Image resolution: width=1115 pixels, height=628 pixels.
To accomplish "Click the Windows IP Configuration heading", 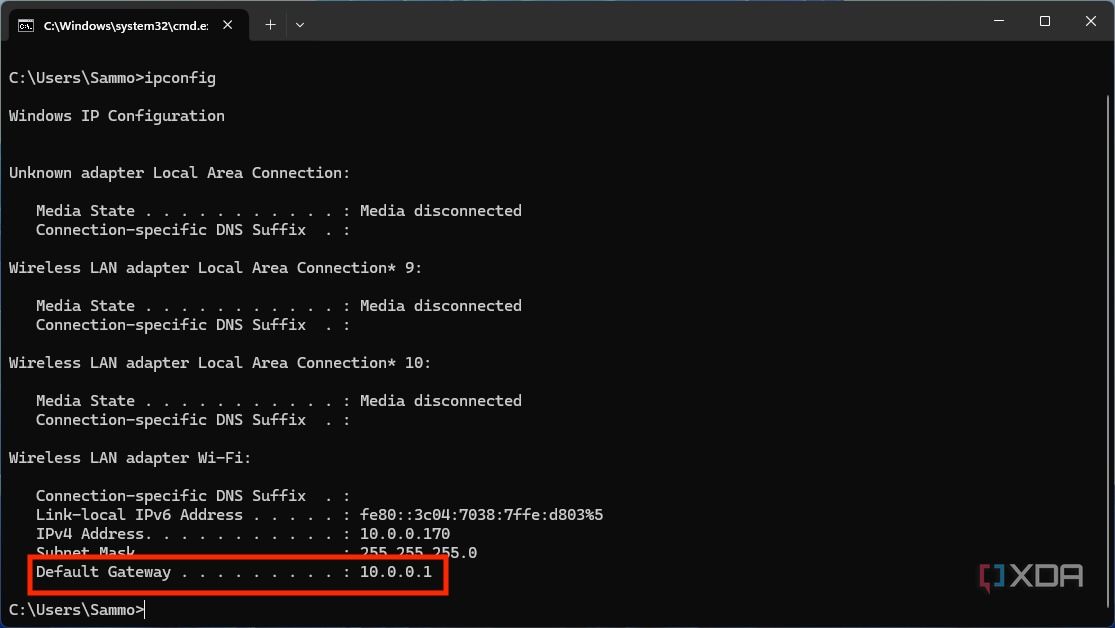I will (x=116, y=115).
